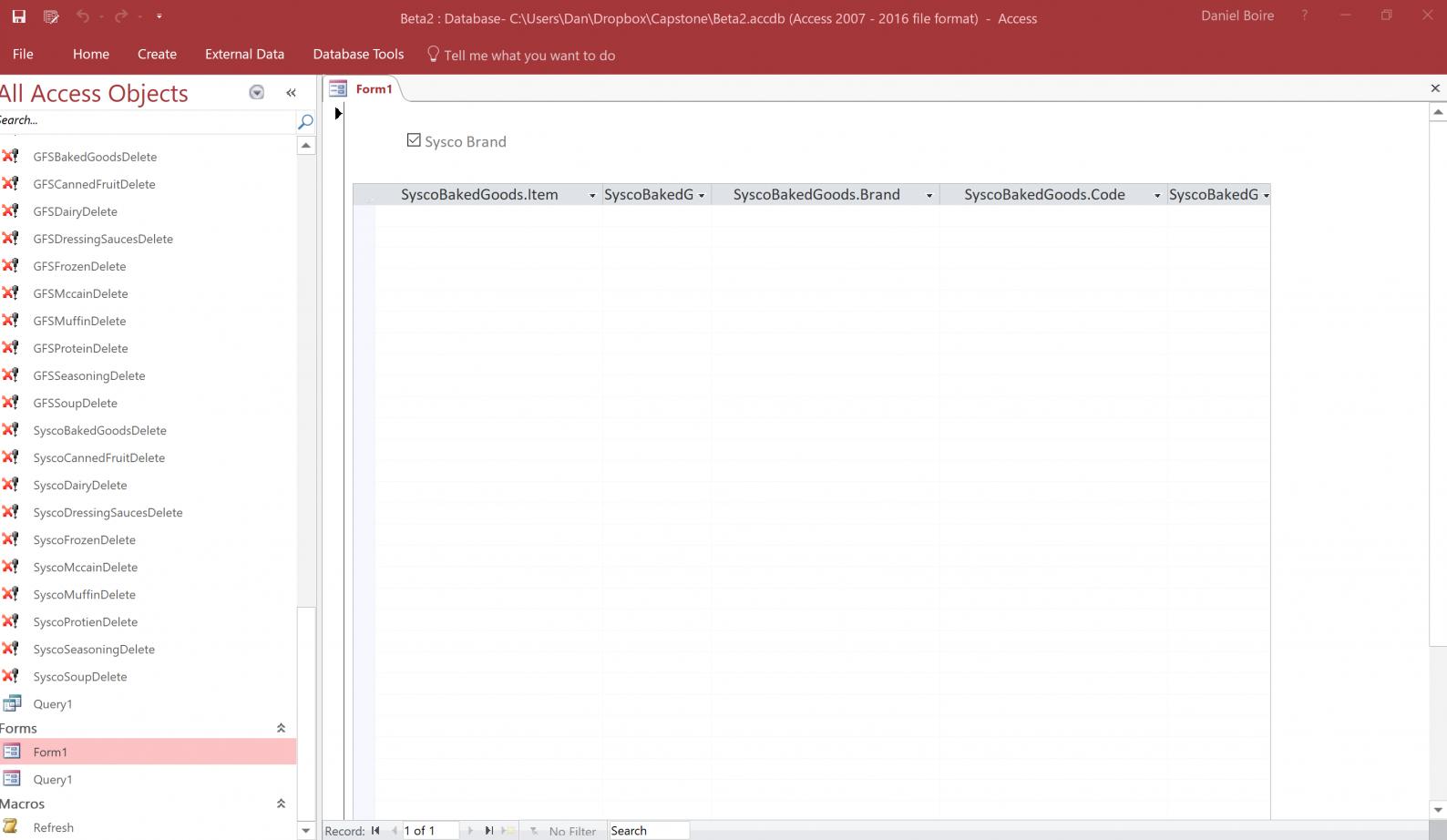Open the SyscoBakedGoods.Brand column filter dropdown

[x=929, y=196]
